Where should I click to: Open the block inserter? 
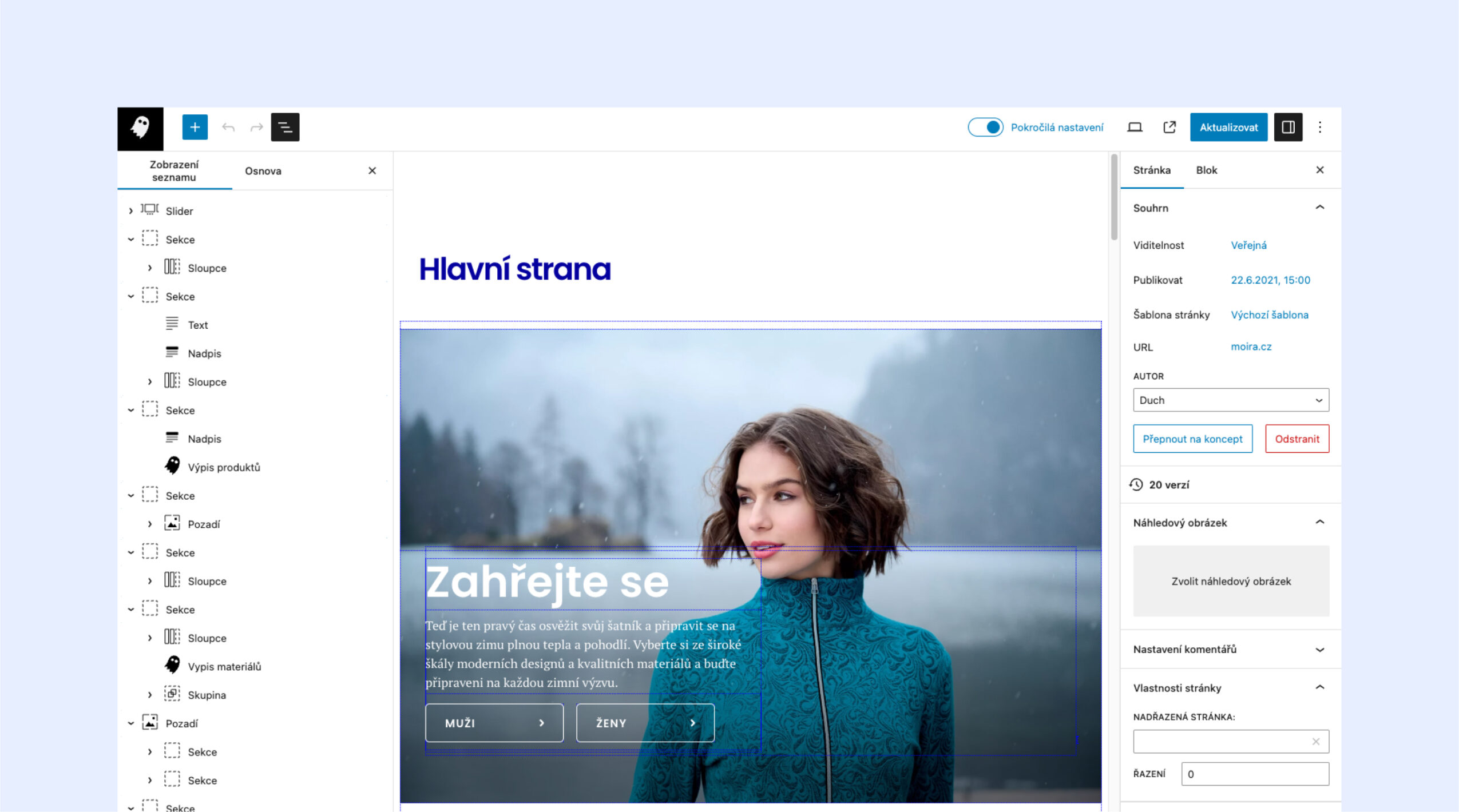pyautogui.click(x=195, y=127)
